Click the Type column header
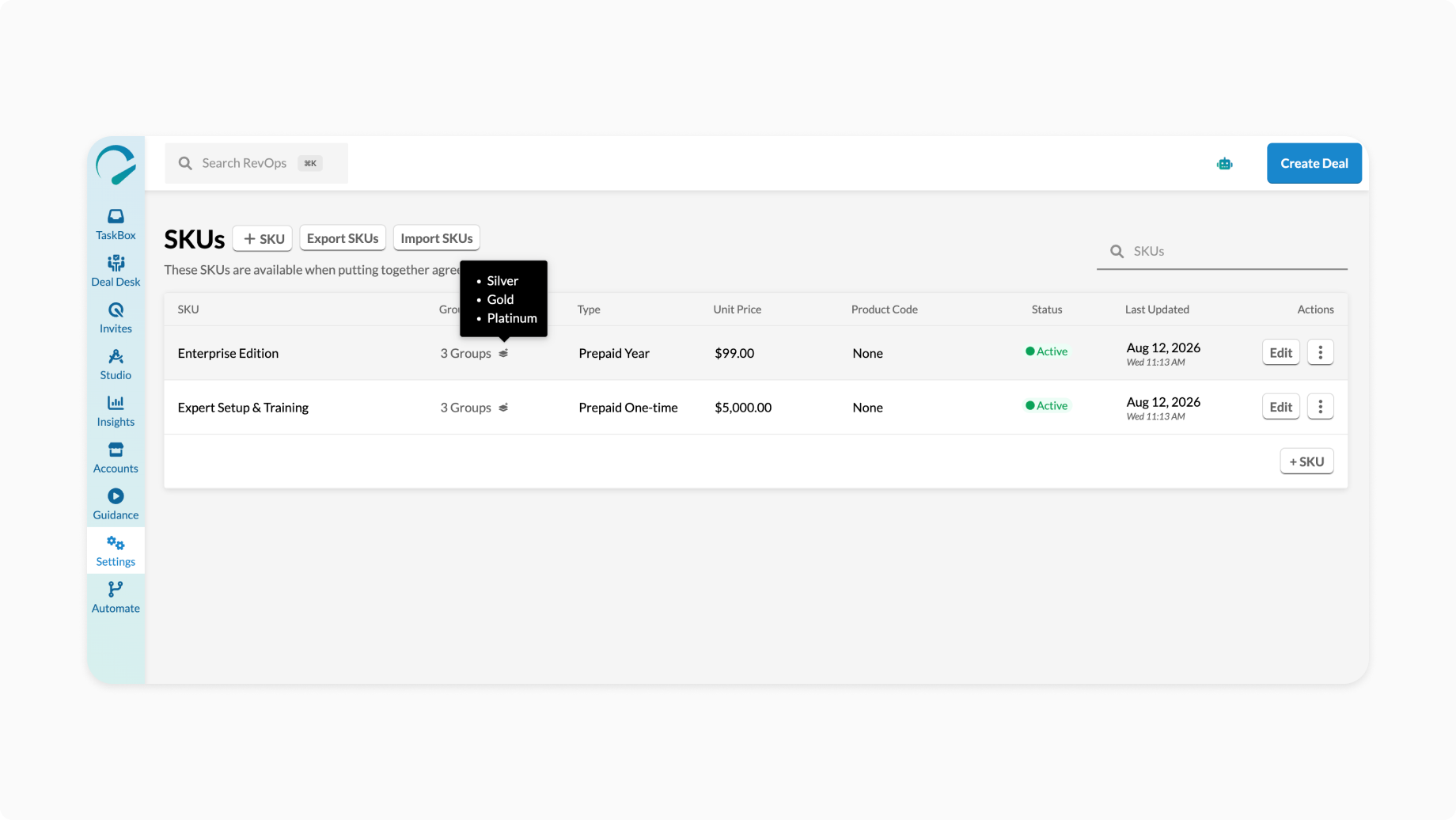The height and width of the screenshot is (820, 1456). 589,309
